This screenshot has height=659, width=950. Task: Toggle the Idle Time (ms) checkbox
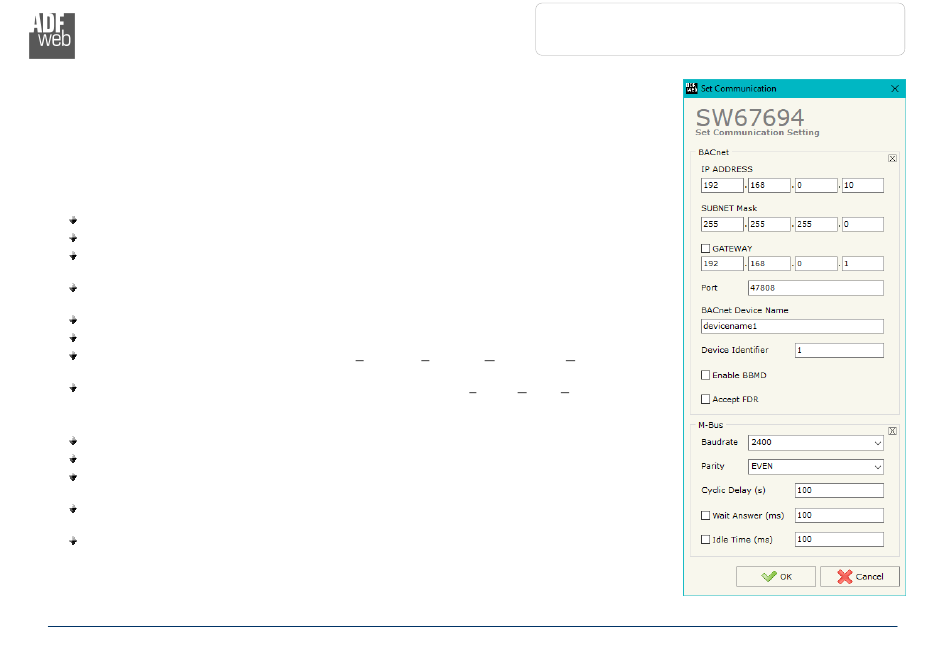(x=705, y=539)
